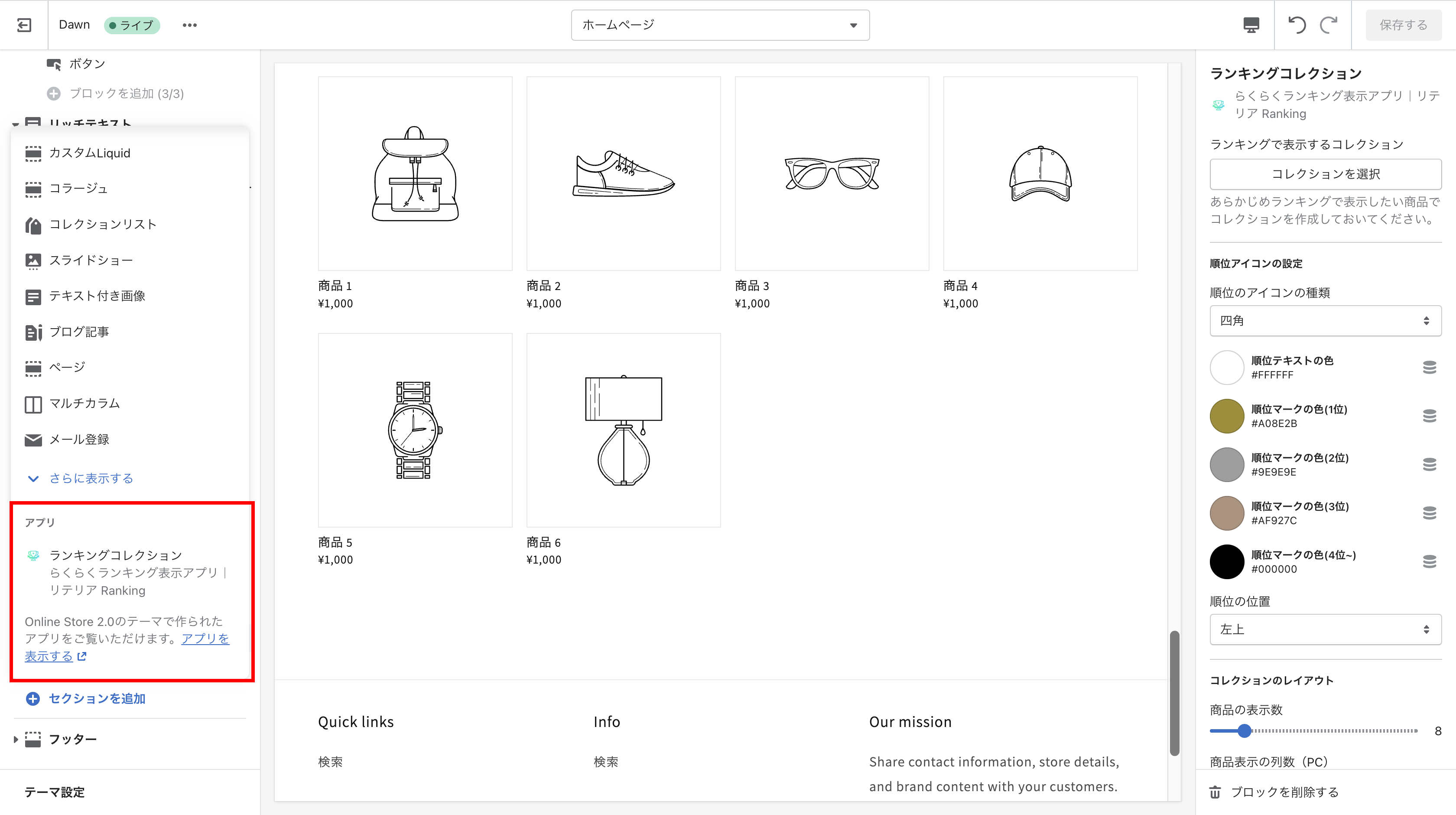
Task: Click the redo arrow icon
Action: [1328, 25]
